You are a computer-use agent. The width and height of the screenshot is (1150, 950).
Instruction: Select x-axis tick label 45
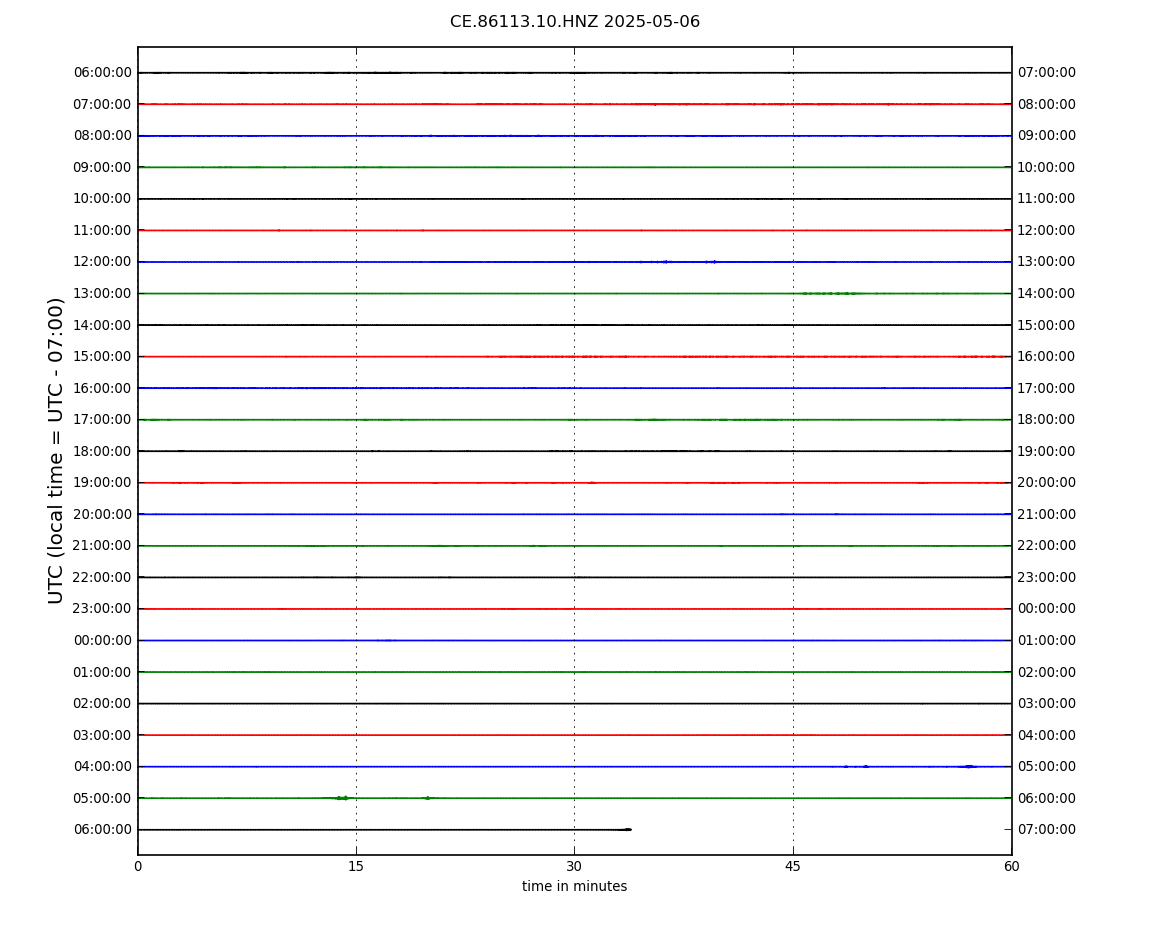click(x=793, y=866)
